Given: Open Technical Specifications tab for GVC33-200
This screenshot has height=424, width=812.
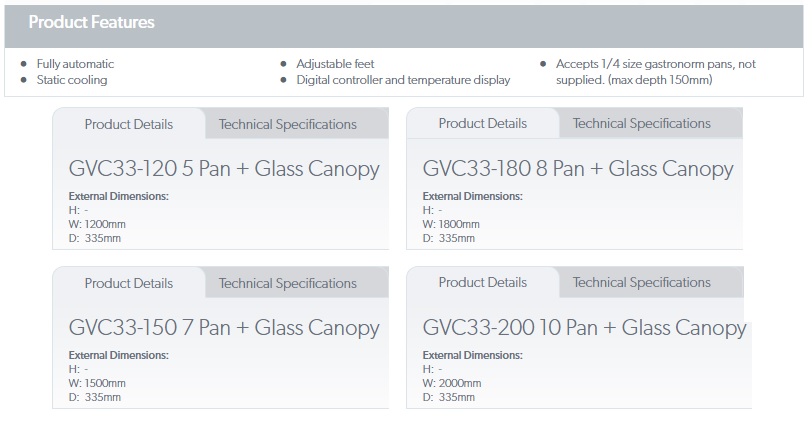Looking at the screenshot, I should coord(642,283).
